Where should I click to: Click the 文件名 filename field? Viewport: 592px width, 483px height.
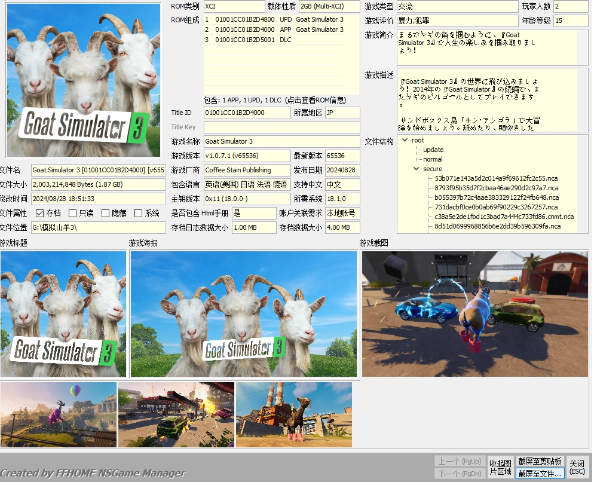98,170
